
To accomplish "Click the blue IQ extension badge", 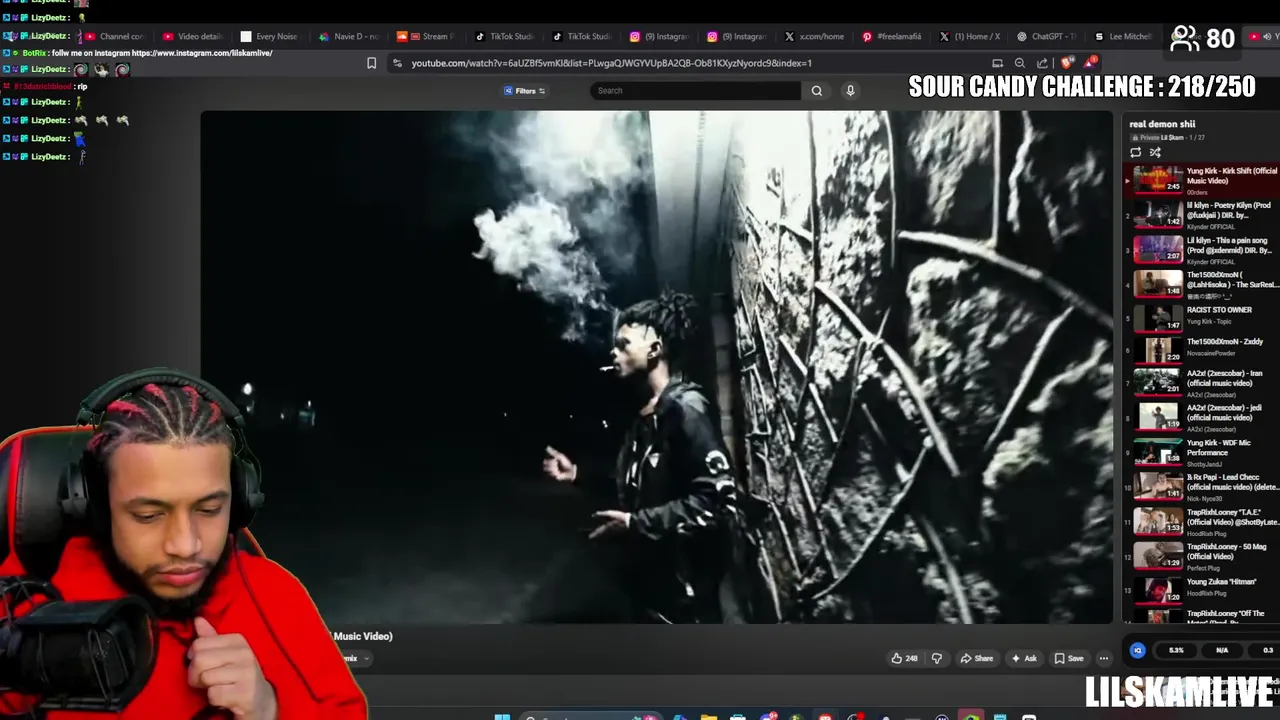I will 1137,651.
